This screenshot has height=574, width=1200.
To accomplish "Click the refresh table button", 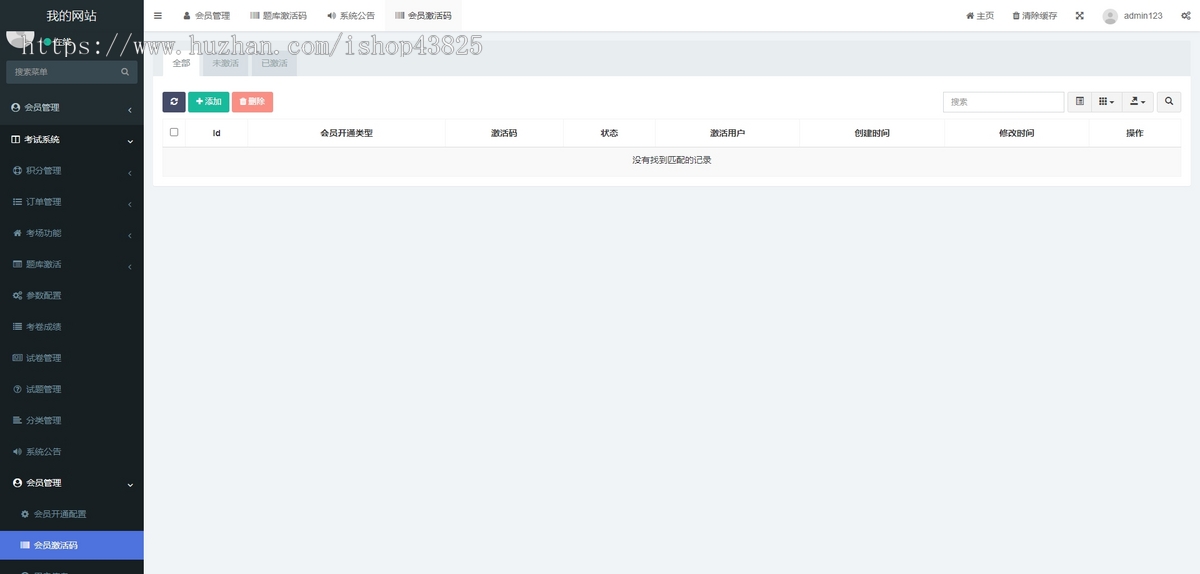I will pyautogui.click(x=174, y=102).
